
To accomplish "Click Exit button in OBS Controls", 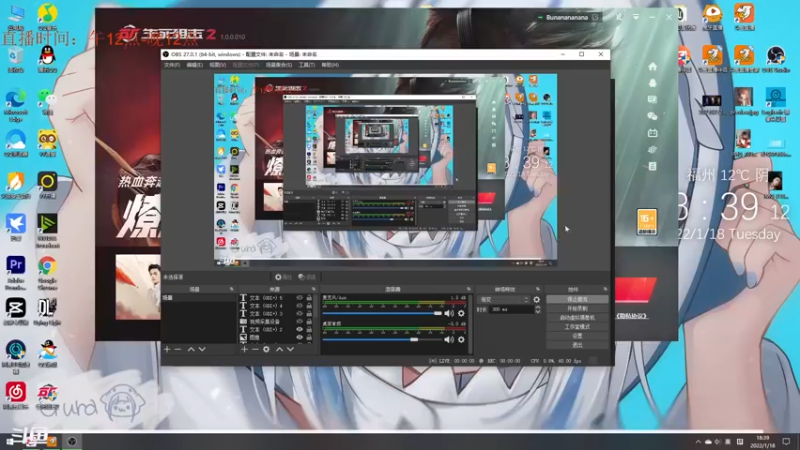I will (577, 345).
